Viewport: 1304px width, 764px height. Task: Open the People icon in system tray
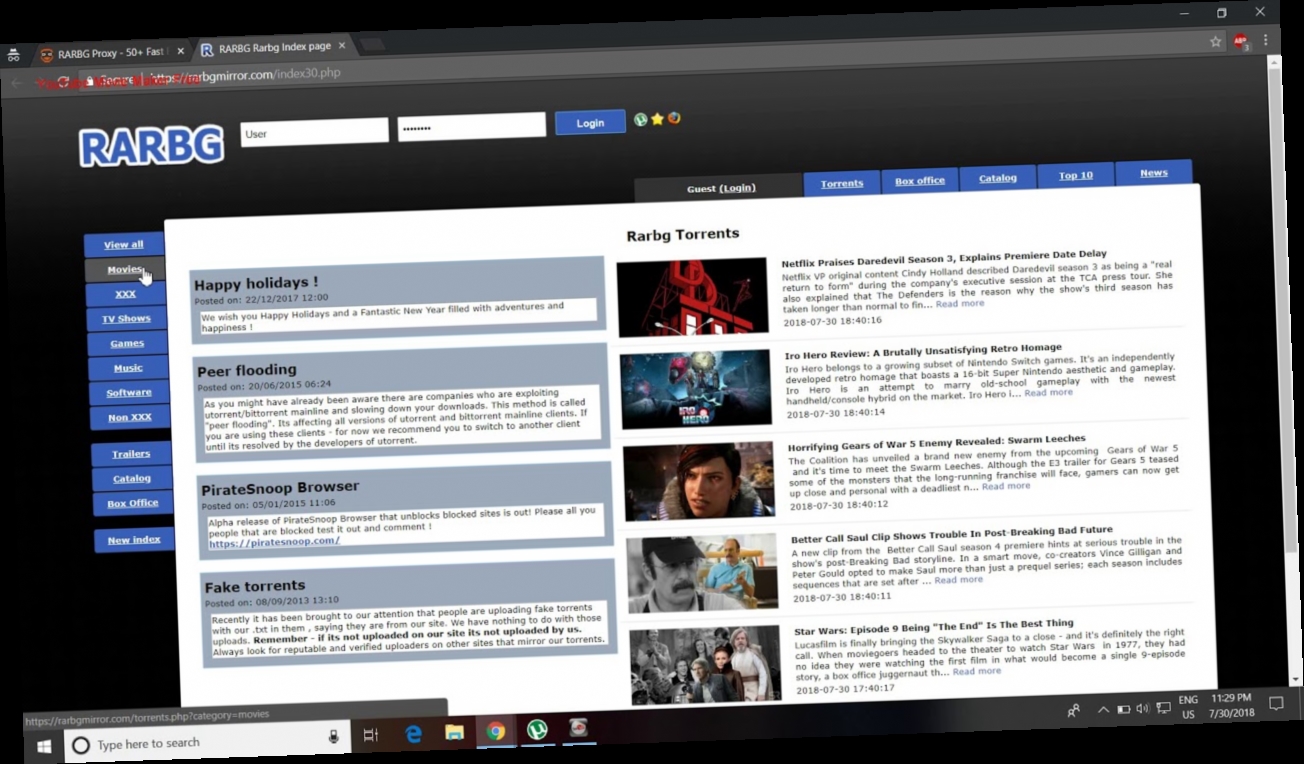coord(1073,711)
